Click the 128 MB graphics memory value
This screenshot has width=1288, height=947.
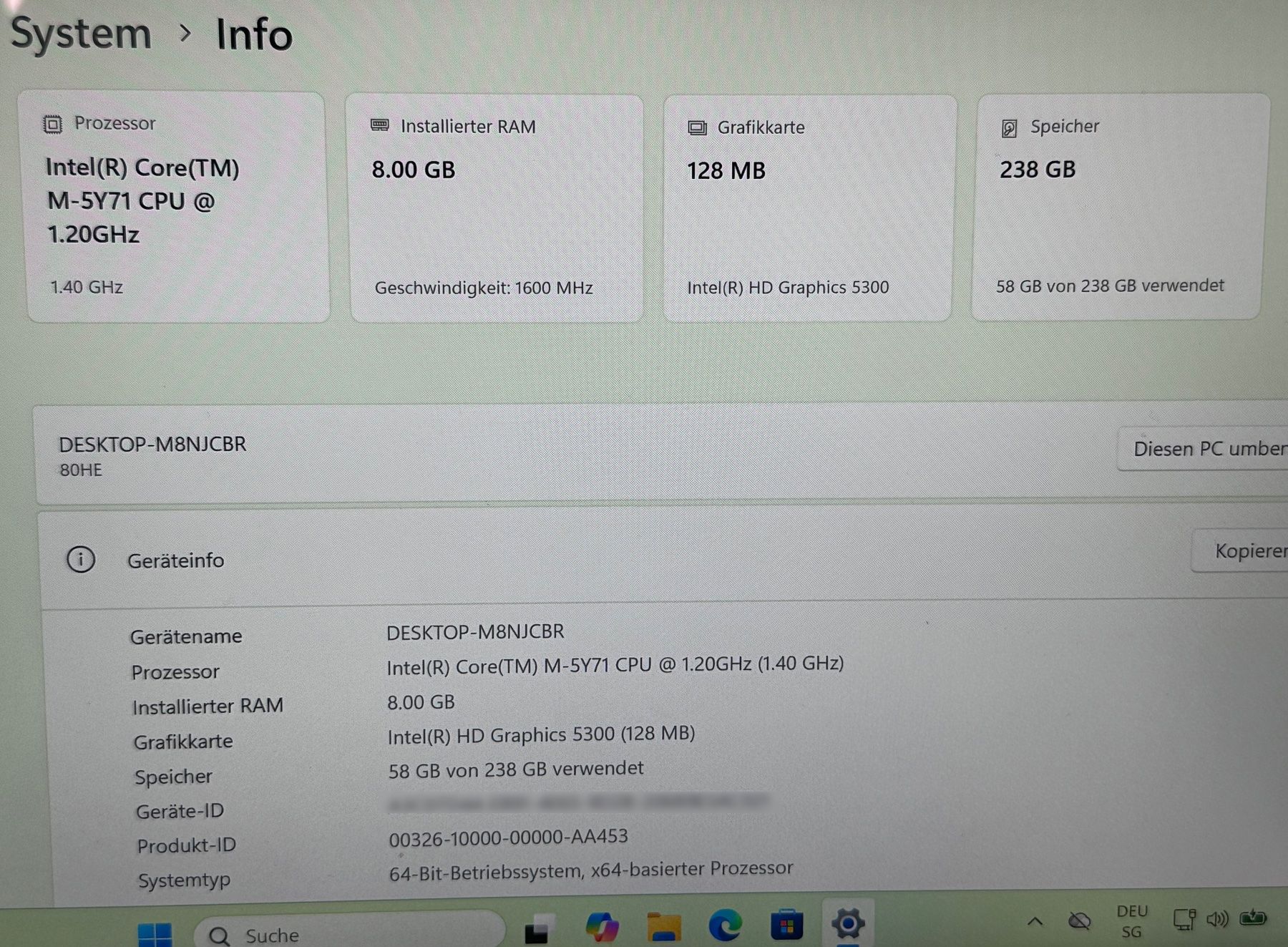click(726, 171)
